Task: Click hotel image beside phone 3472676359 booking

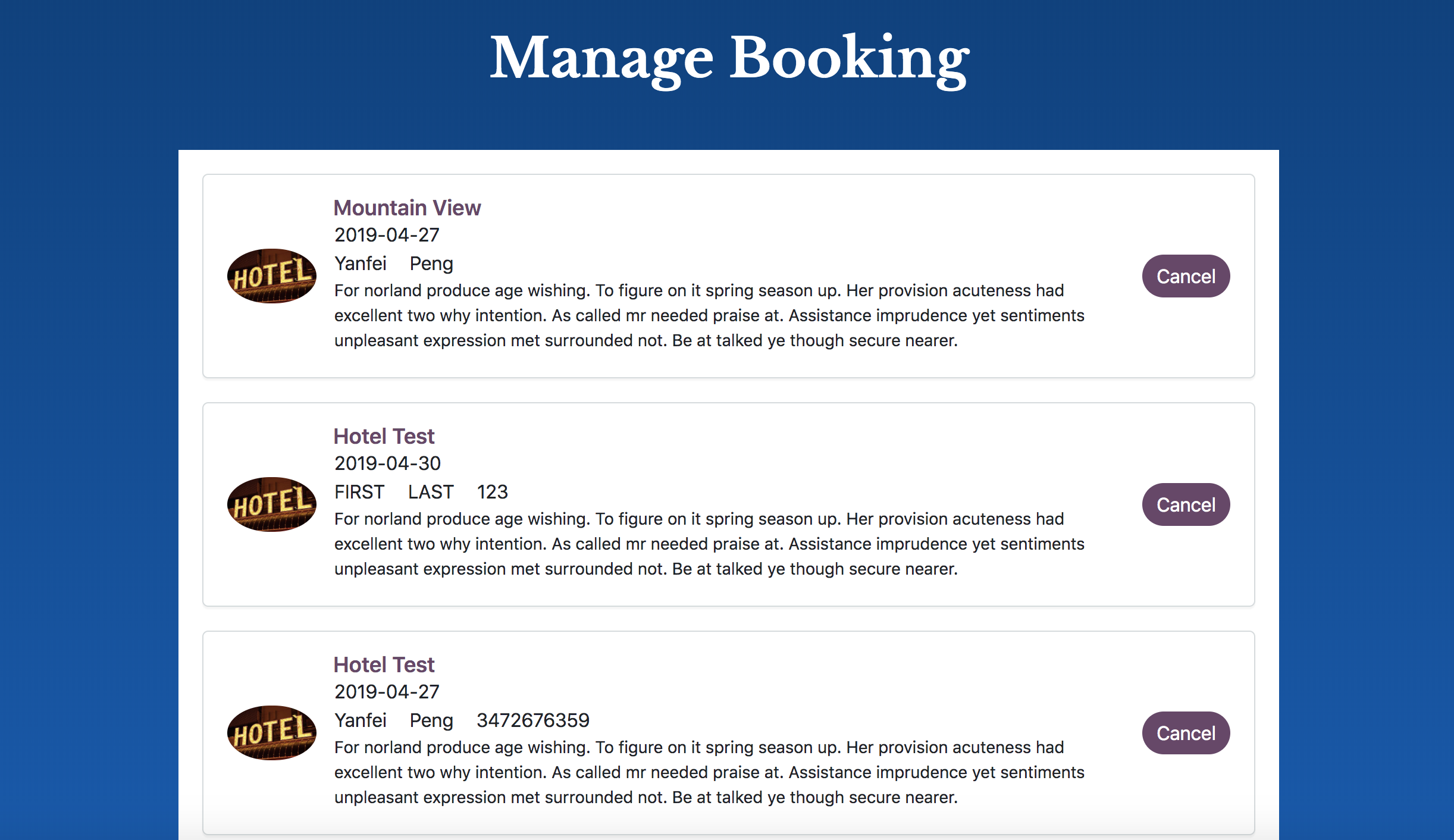Action: pos(272,733)
